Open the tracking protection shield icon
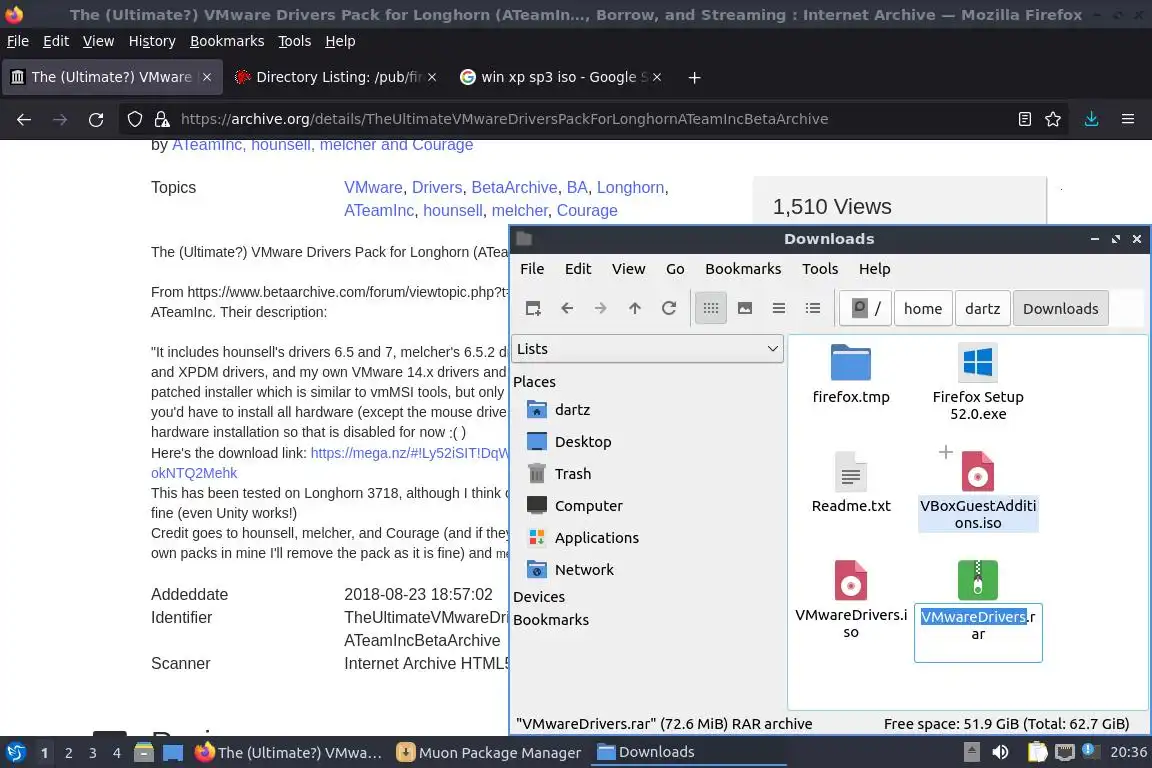The width and height of the screenshot is (1152, 768). click(x=134, y=119)
